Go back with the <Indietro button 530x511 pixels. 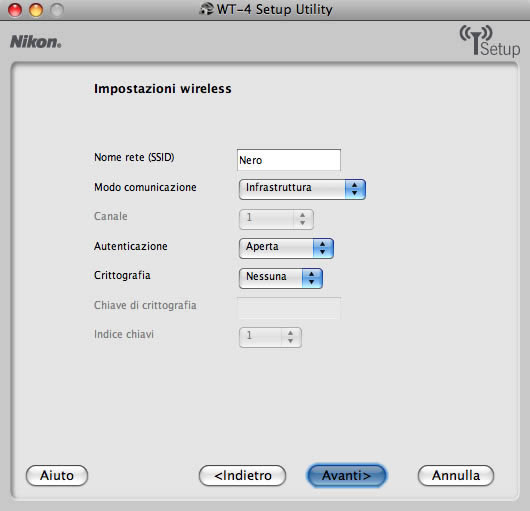click(242, 476)
